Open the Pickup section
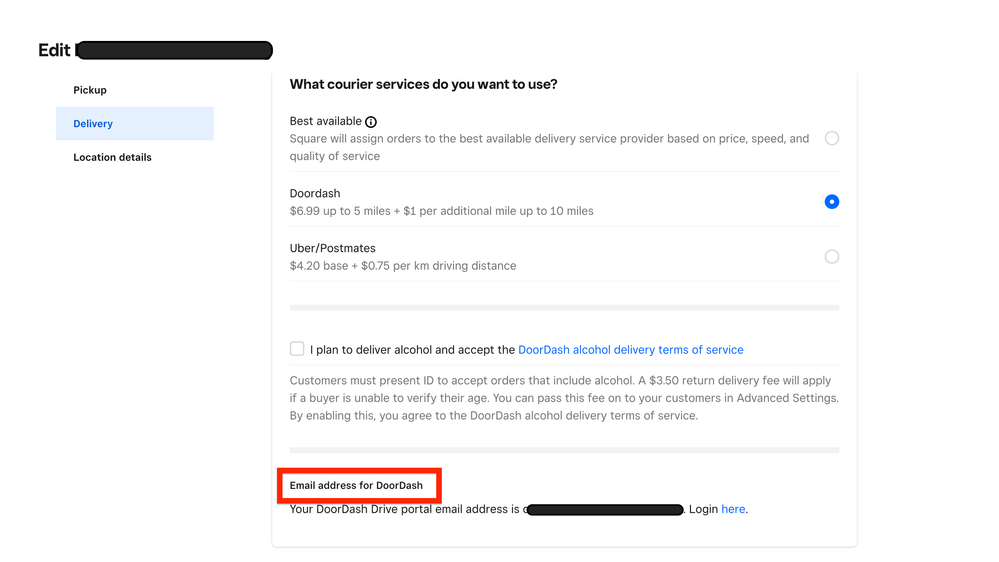This screenshot has height=562, width=999. point(90,90)
